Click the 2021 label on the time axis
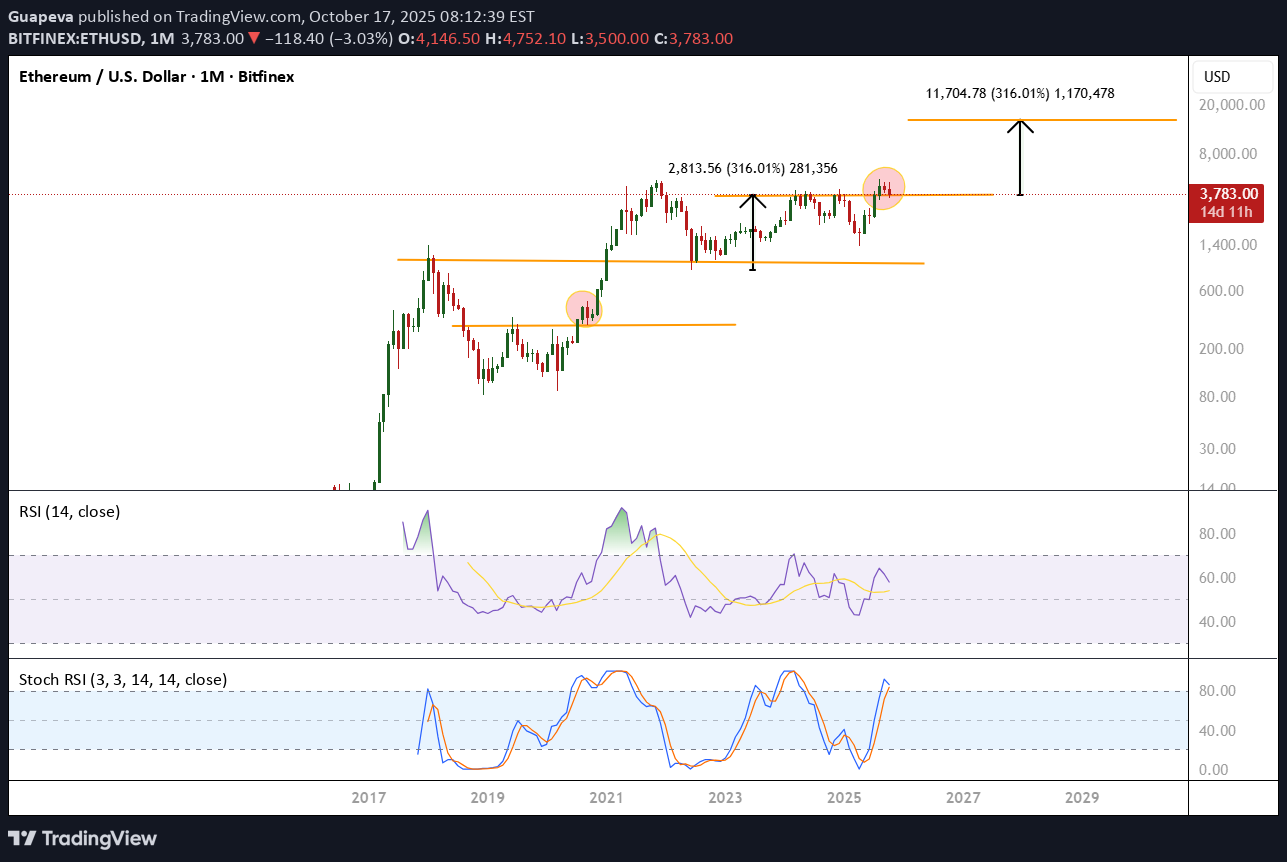 pyautogui.click(x=607, y=798)
